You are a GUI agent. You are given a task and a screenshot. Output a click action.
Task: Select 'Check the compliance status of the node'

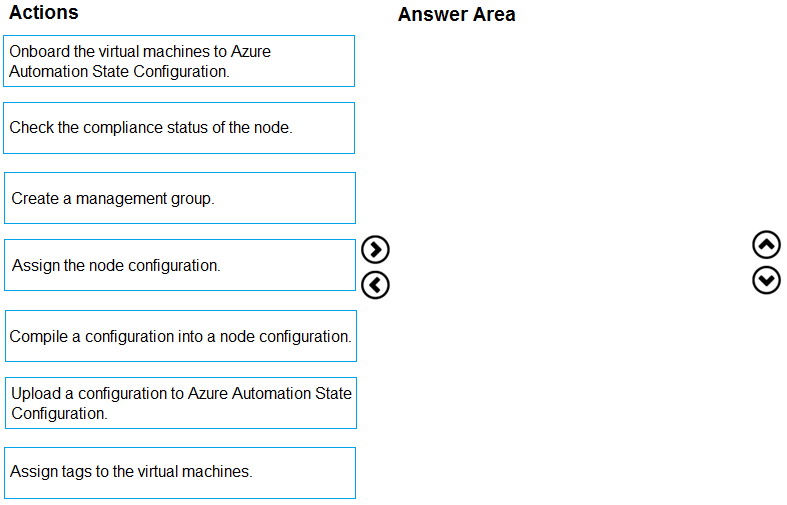click(179, 128)
